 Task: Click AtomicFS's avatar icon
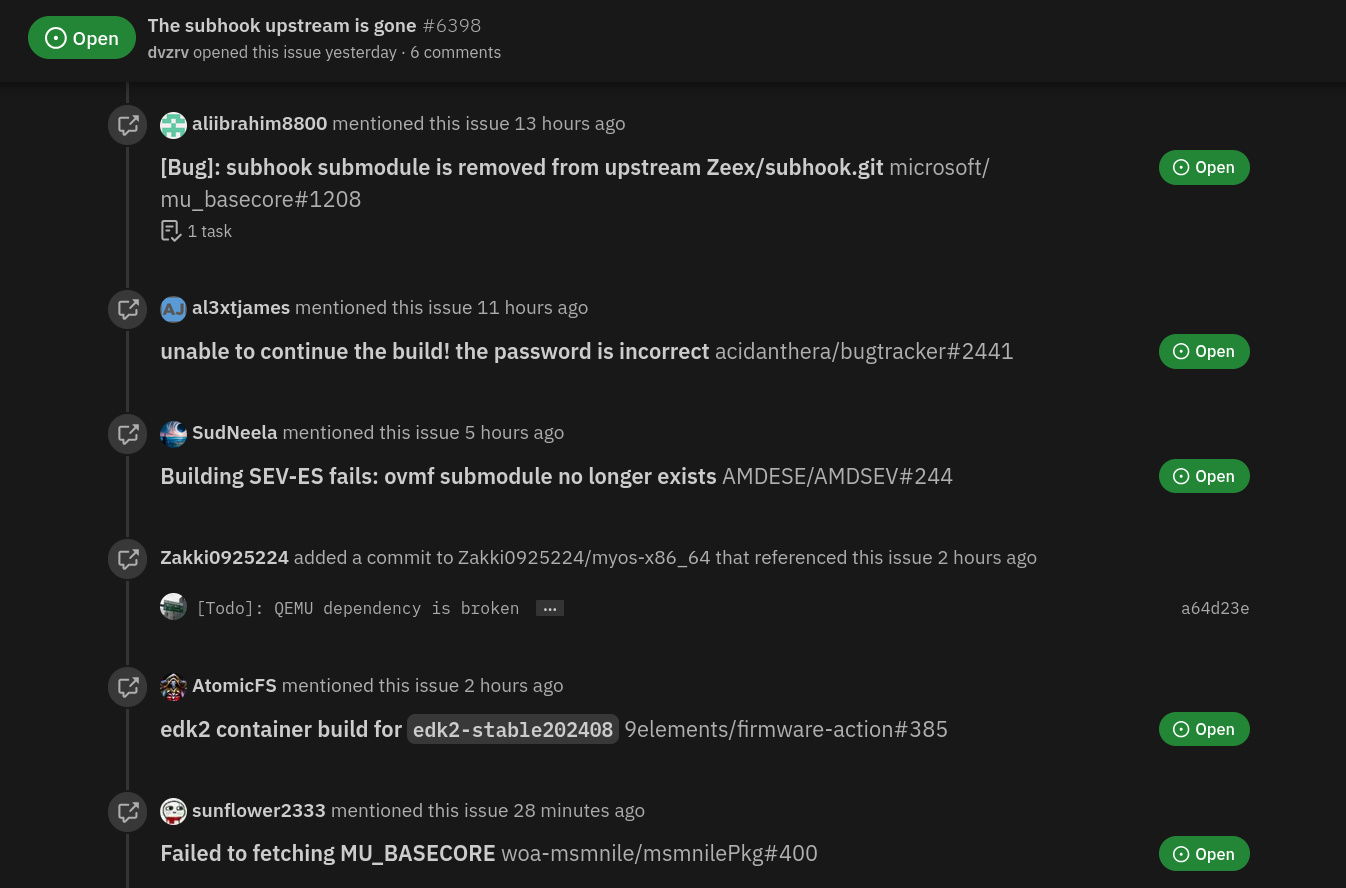coord(174,687)
